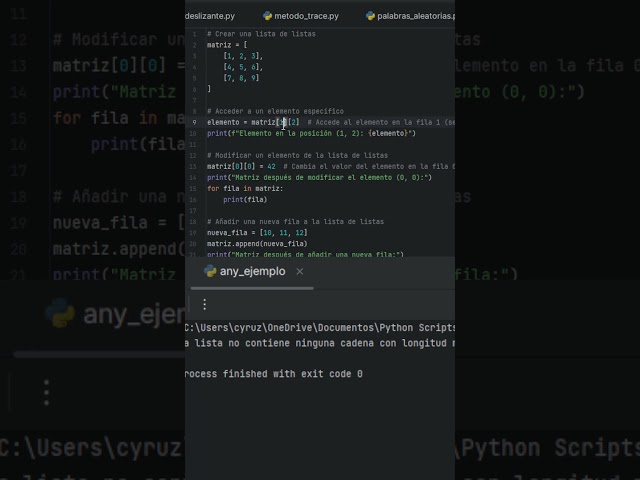The height and width of the screenshot is (480, 640).
Task: Click the line 'matriz.append(nueva_fila)'
Action: click(x=257, y=243)
